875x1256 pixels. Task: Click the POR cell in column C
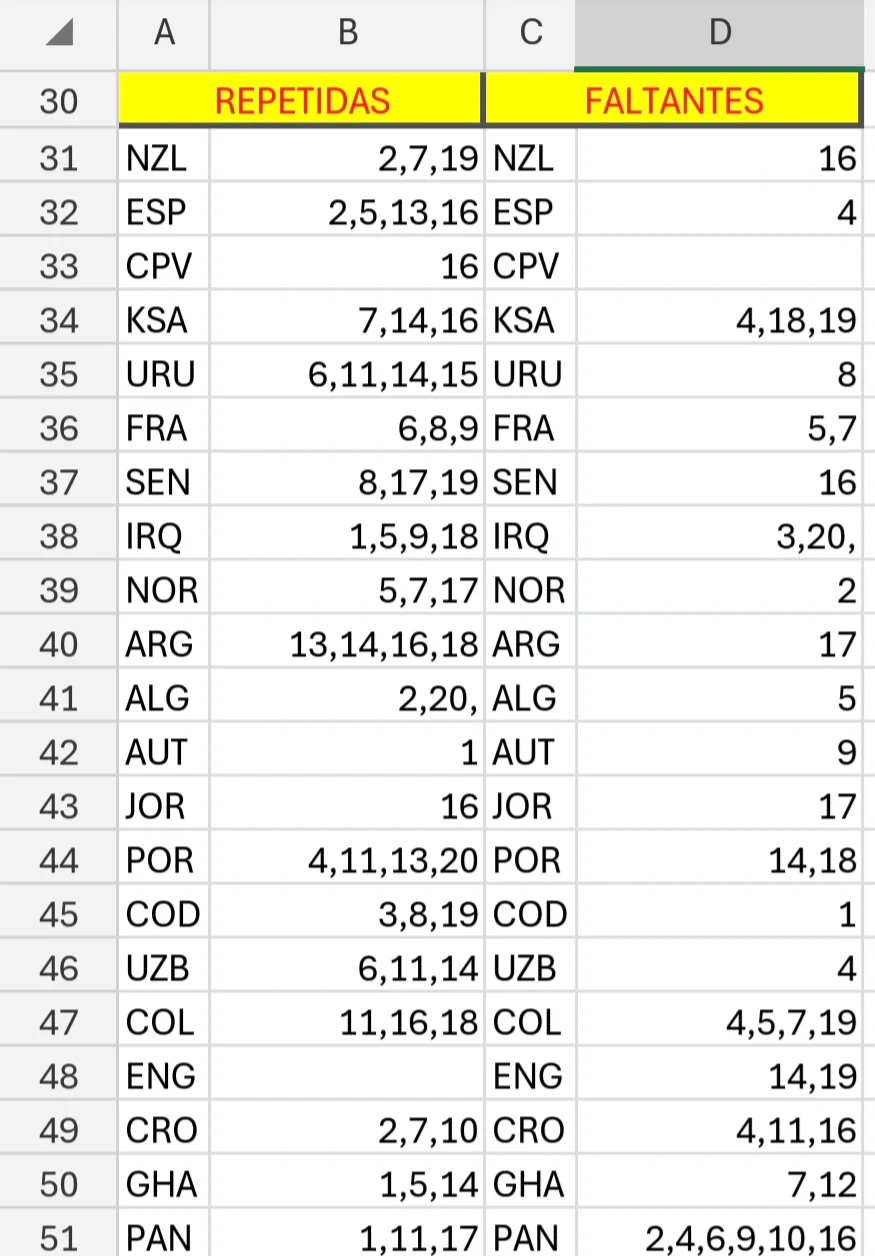(530, 859)
